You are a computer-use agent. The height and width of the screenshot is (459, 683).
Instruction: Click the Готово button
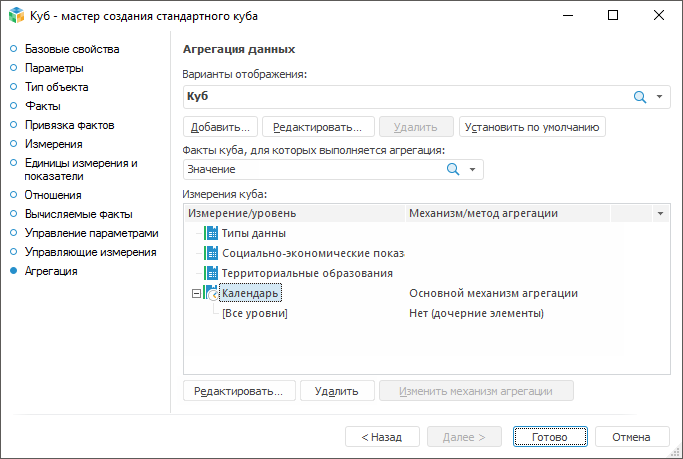click(x=549, y=437)
